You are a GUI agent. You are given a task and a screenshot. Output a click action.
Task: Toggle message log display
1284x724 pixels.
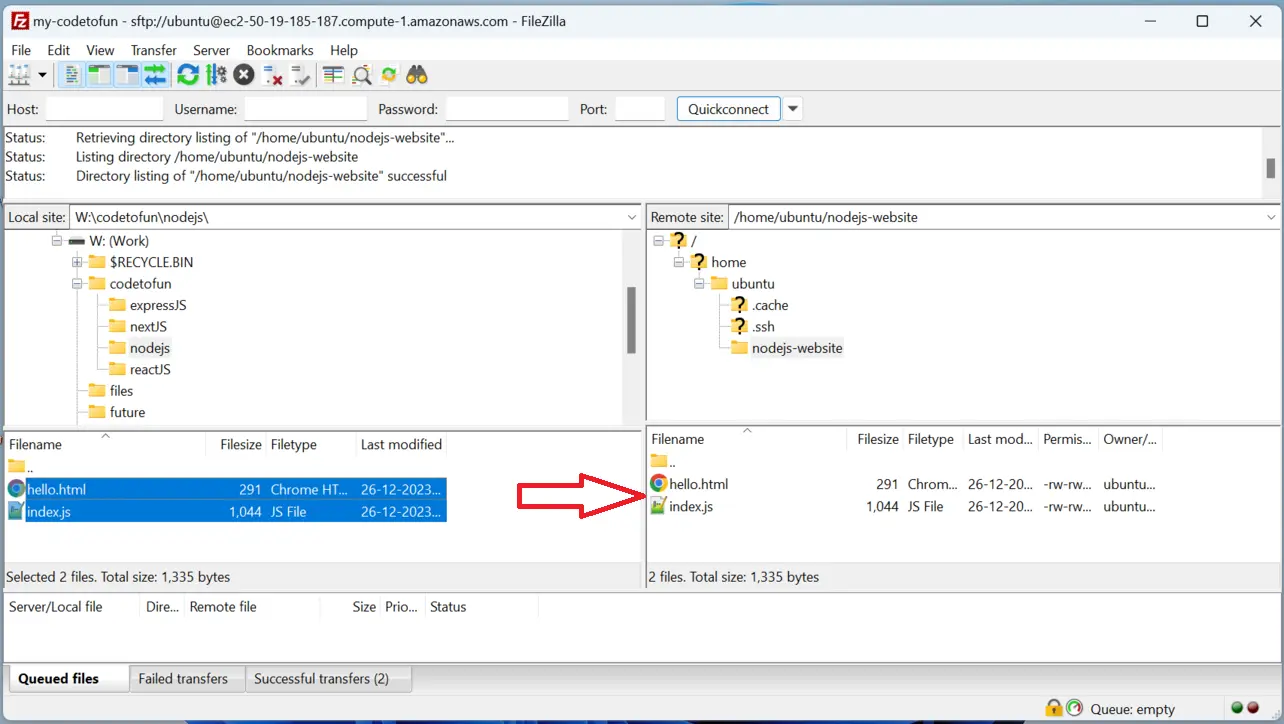pos(72,75)
